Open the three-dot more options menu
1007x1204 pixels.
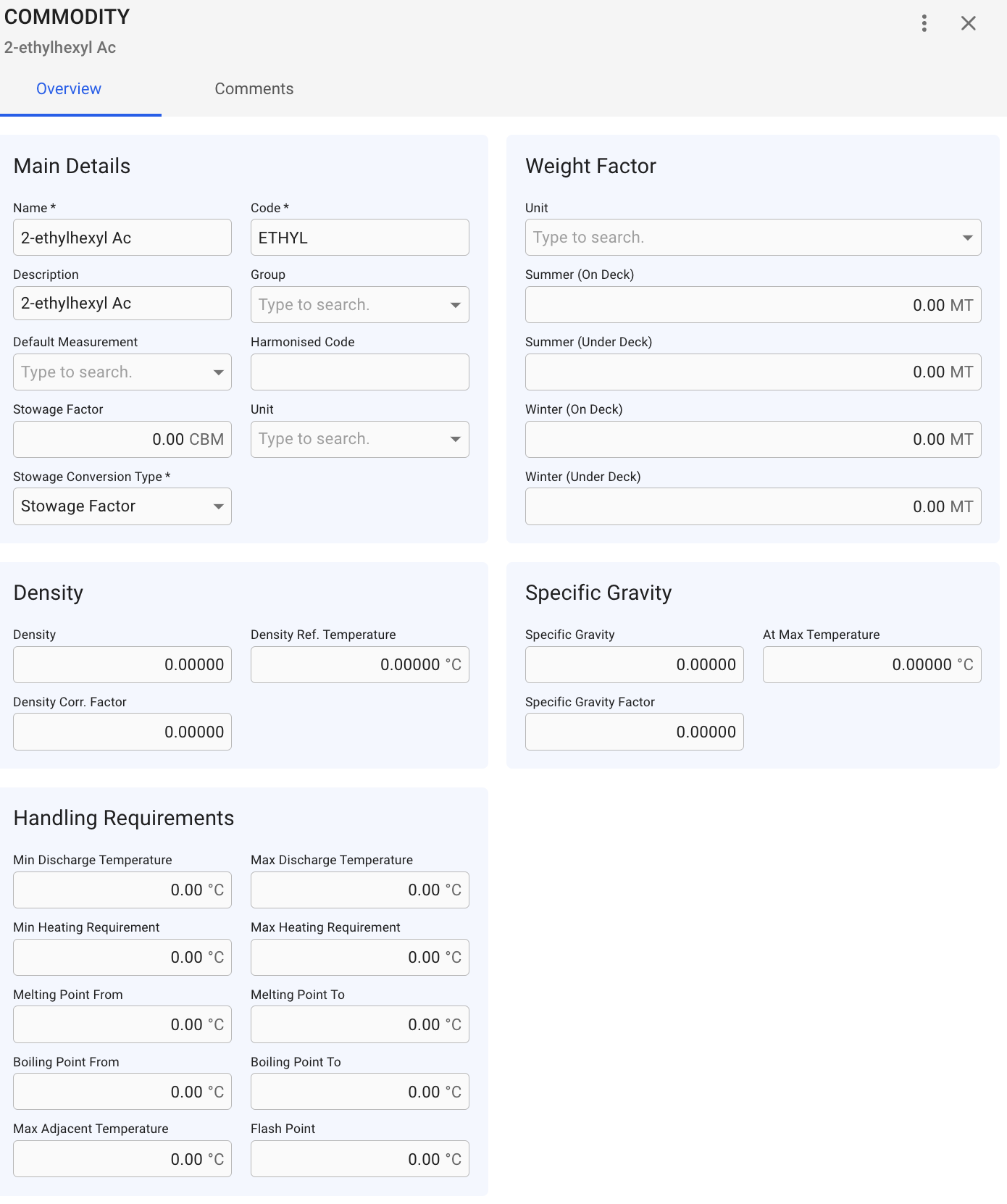(924, 23)
